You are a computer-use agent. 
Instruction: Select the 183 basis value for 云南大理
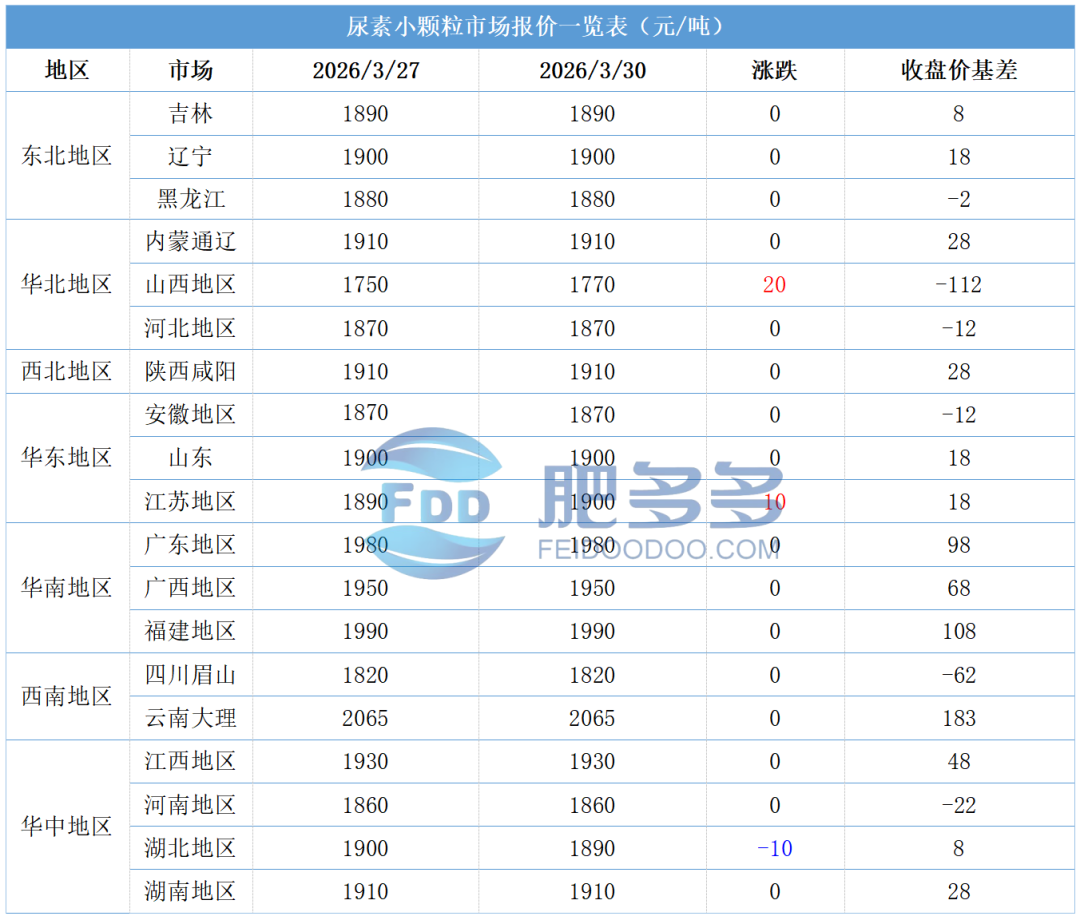point(958,718)
